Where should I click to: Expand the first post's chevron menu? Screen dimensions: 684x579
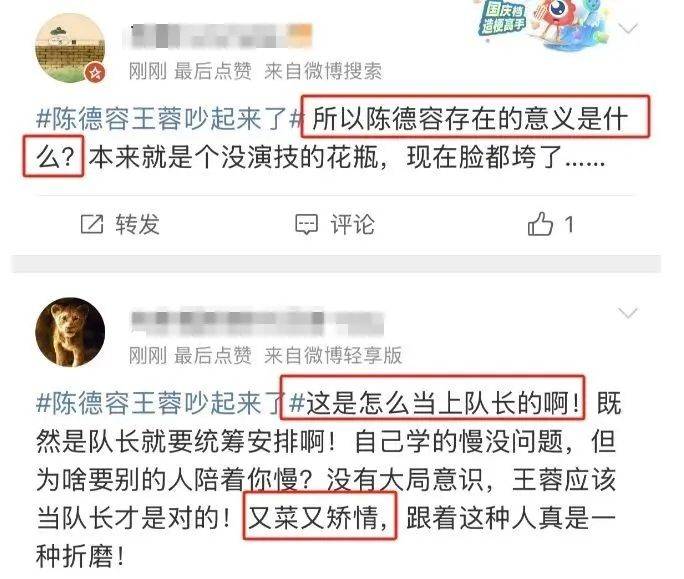(628, 29)
